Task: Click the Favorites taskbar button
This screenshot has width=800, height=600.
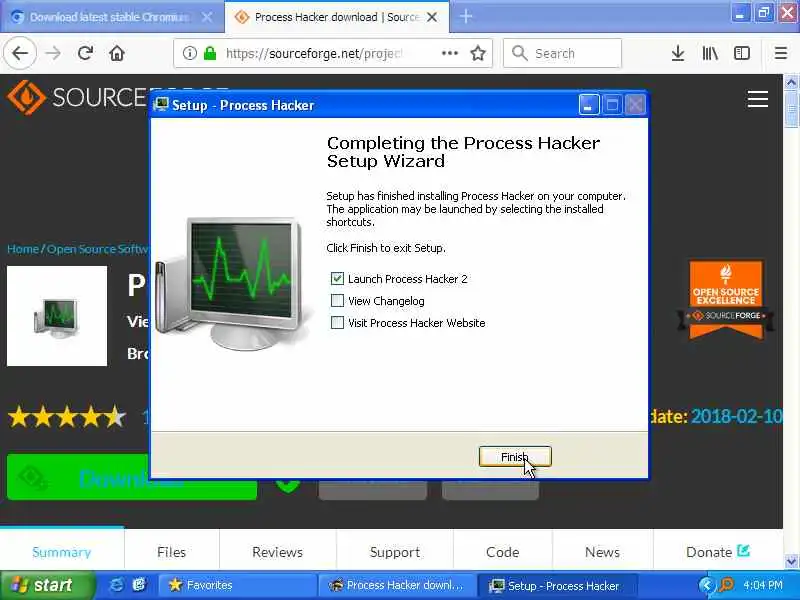Action: (x=237, y=585)
